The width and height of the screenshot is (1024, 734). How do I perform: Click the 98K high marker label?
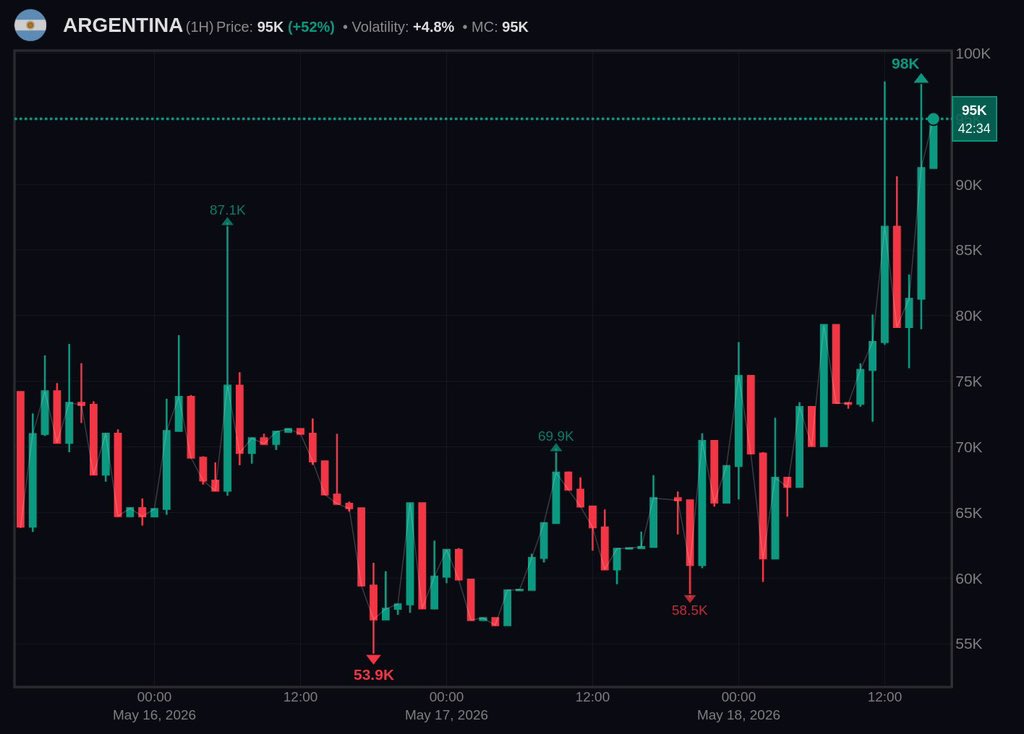click(904, 64)
